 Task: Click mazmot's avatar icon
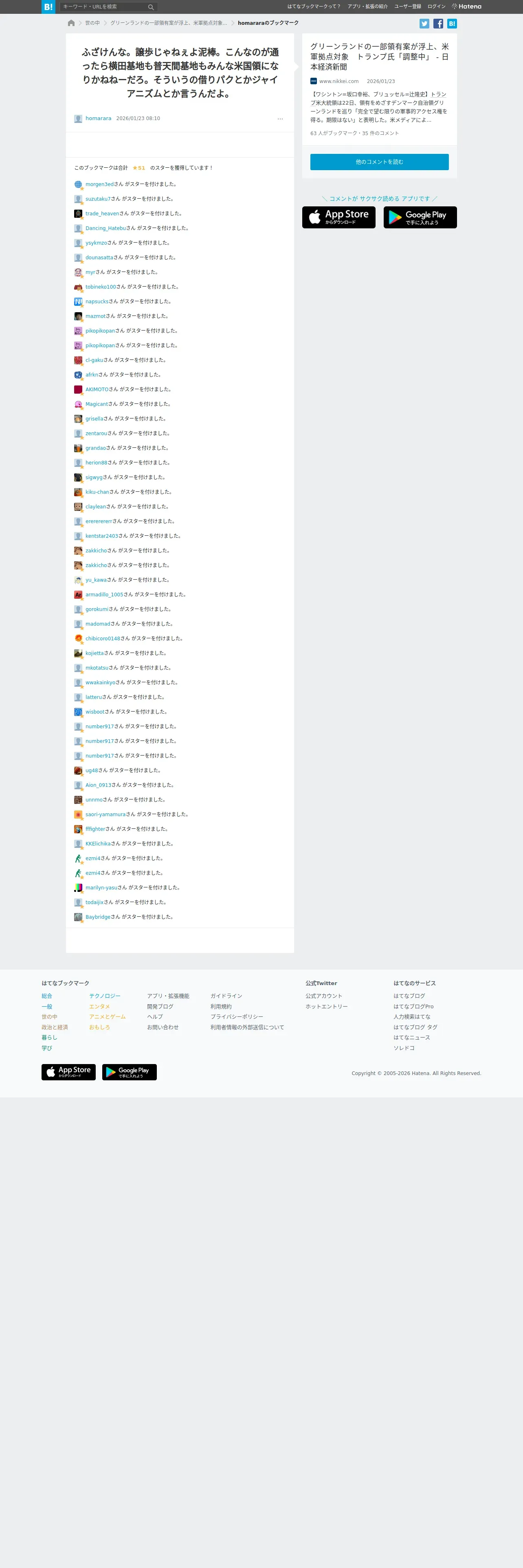click(78, 316)
